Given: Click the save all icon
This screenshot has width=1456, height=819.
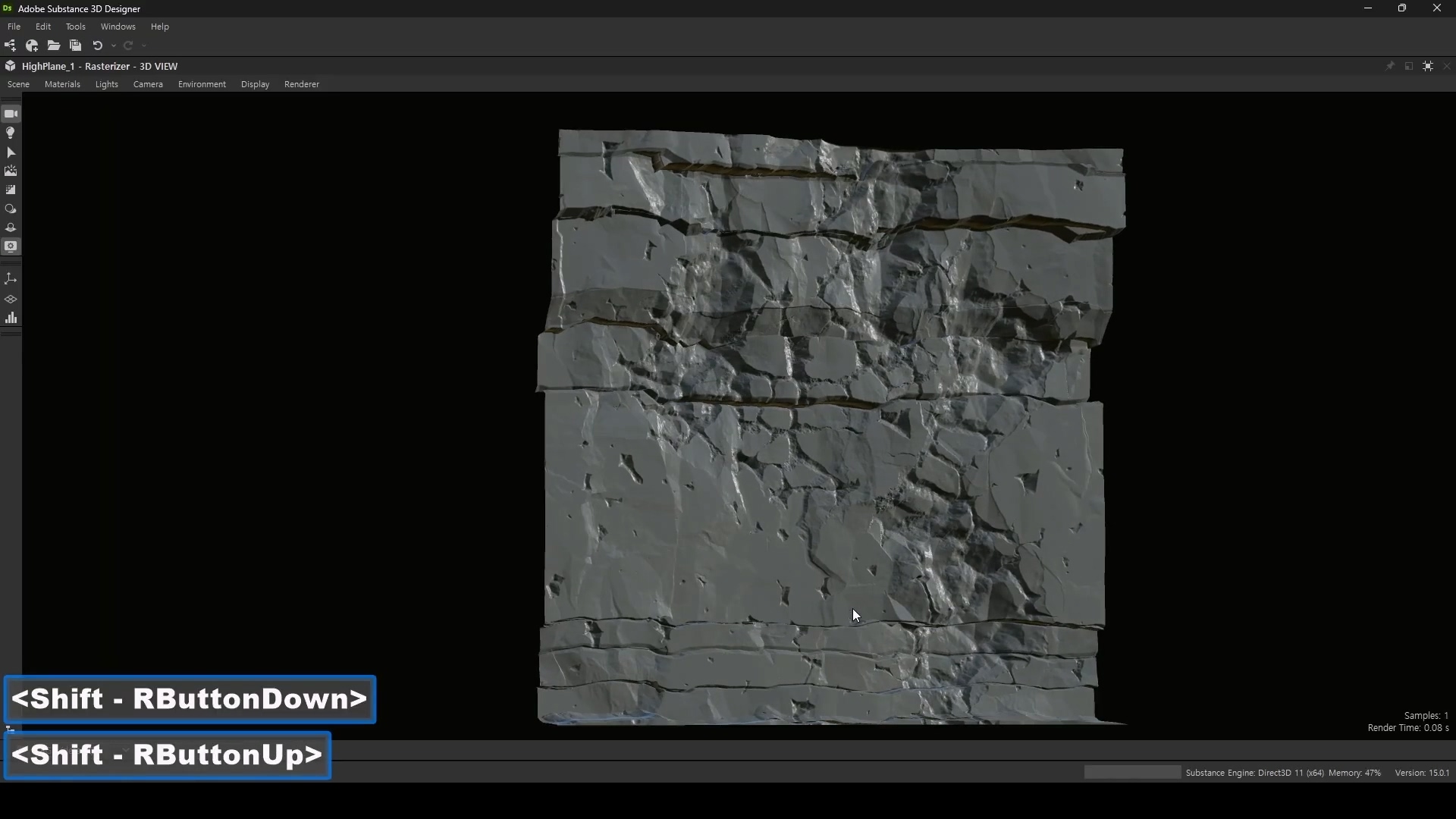Looking at the screenshot, I should [75, 45].
